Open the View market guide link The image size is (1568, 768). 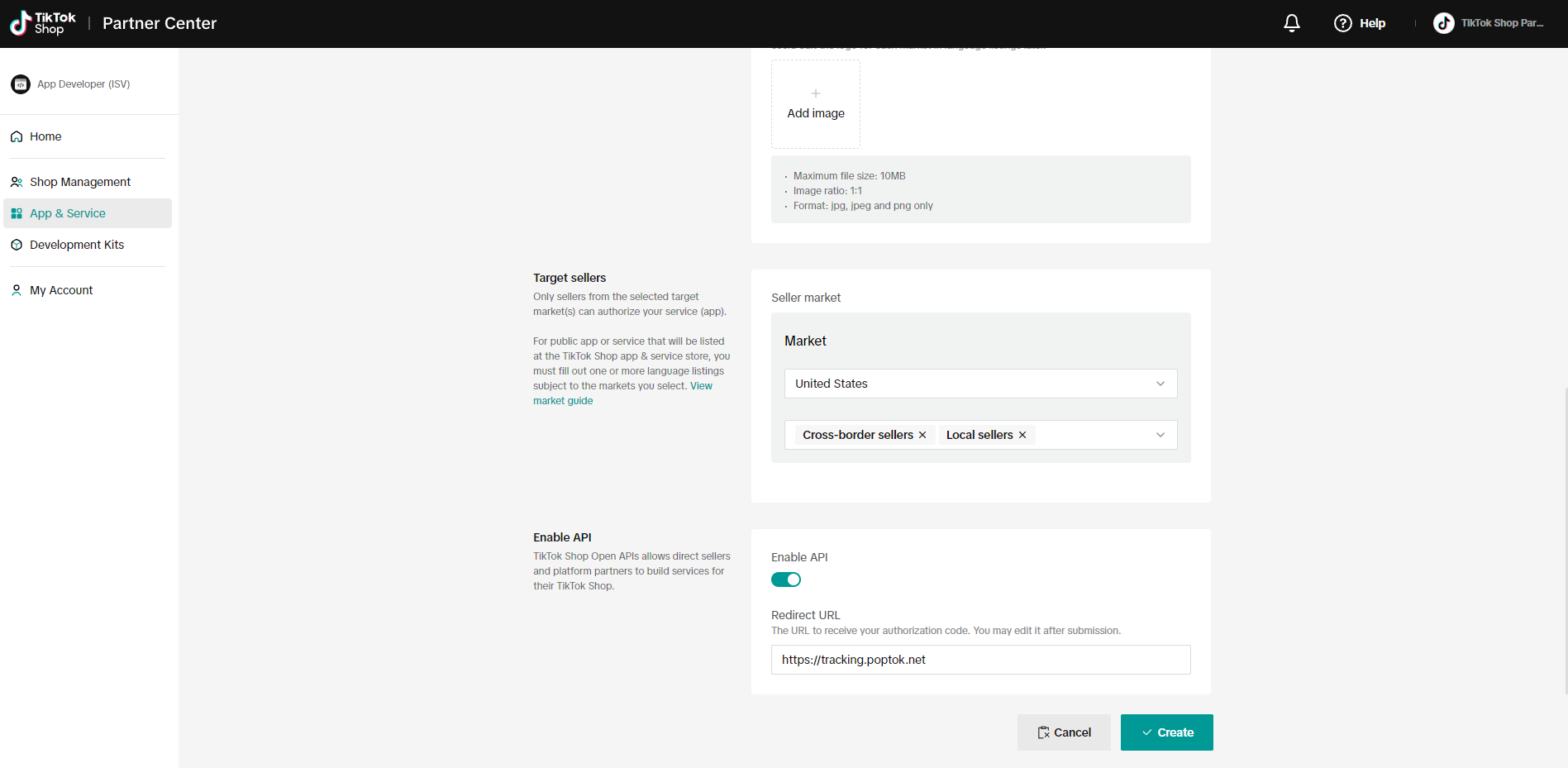click(701, 386)
